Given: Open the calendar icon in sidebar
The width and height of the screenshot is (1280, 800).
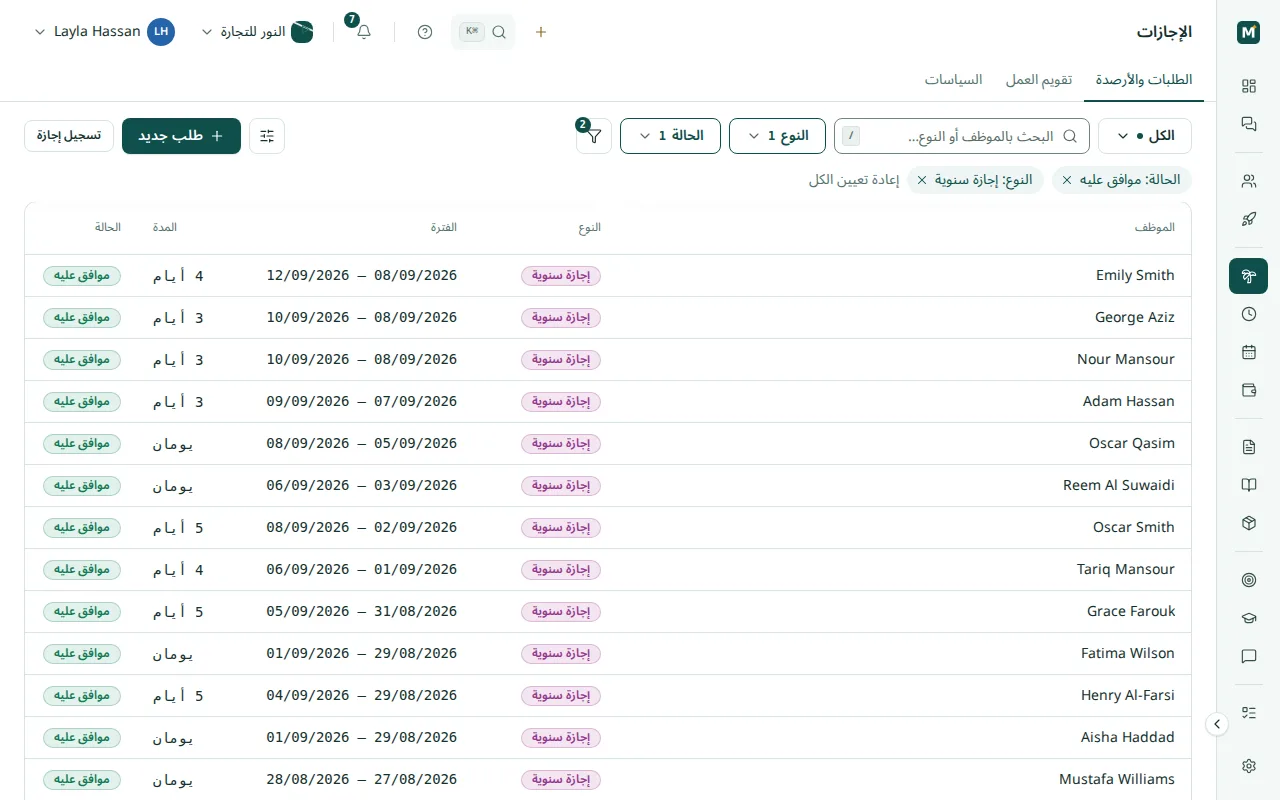Looking at the screenshot, I should 1248,352.
